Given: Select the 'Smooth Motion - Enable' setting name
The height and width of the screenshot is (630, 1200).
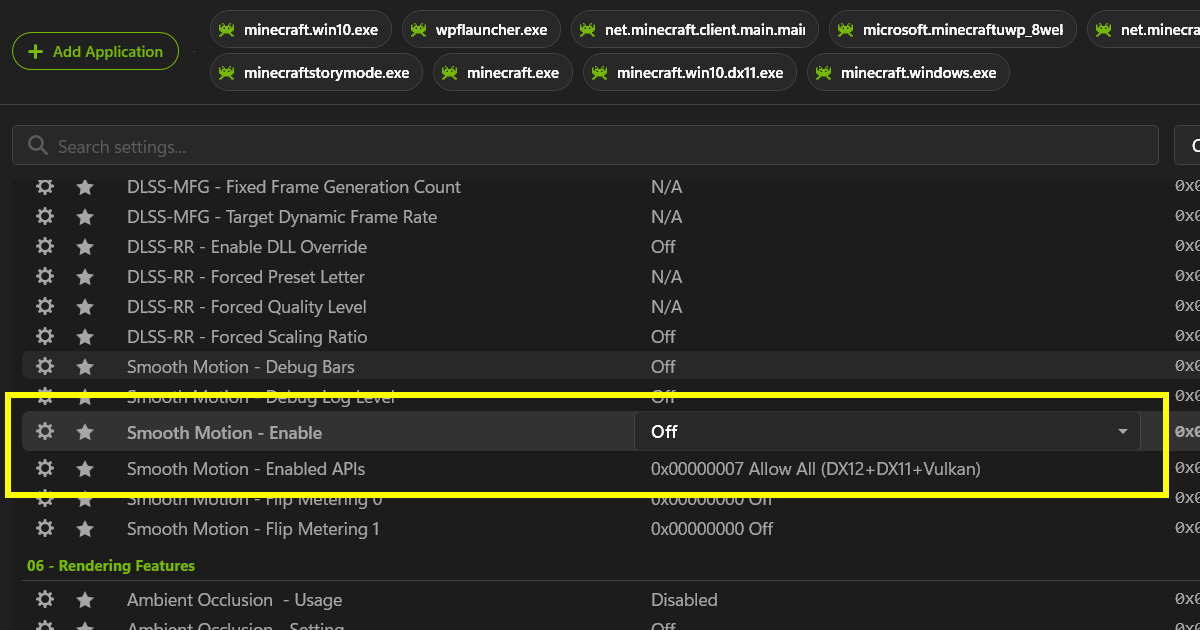Looking at the screenshot, I should [x=225, y=432].
